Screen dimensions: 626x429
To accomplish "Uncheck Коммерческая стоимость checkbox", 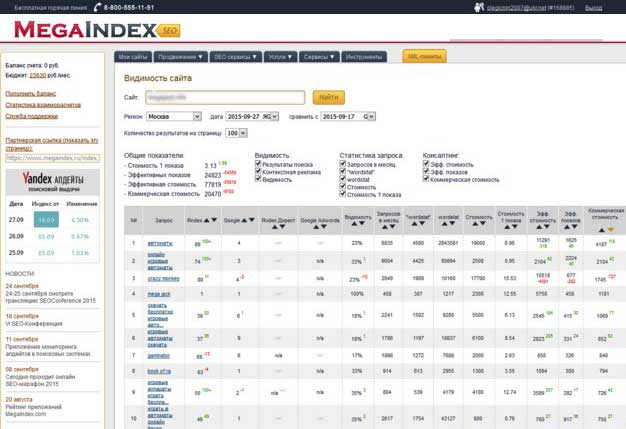I will (426, 179).
